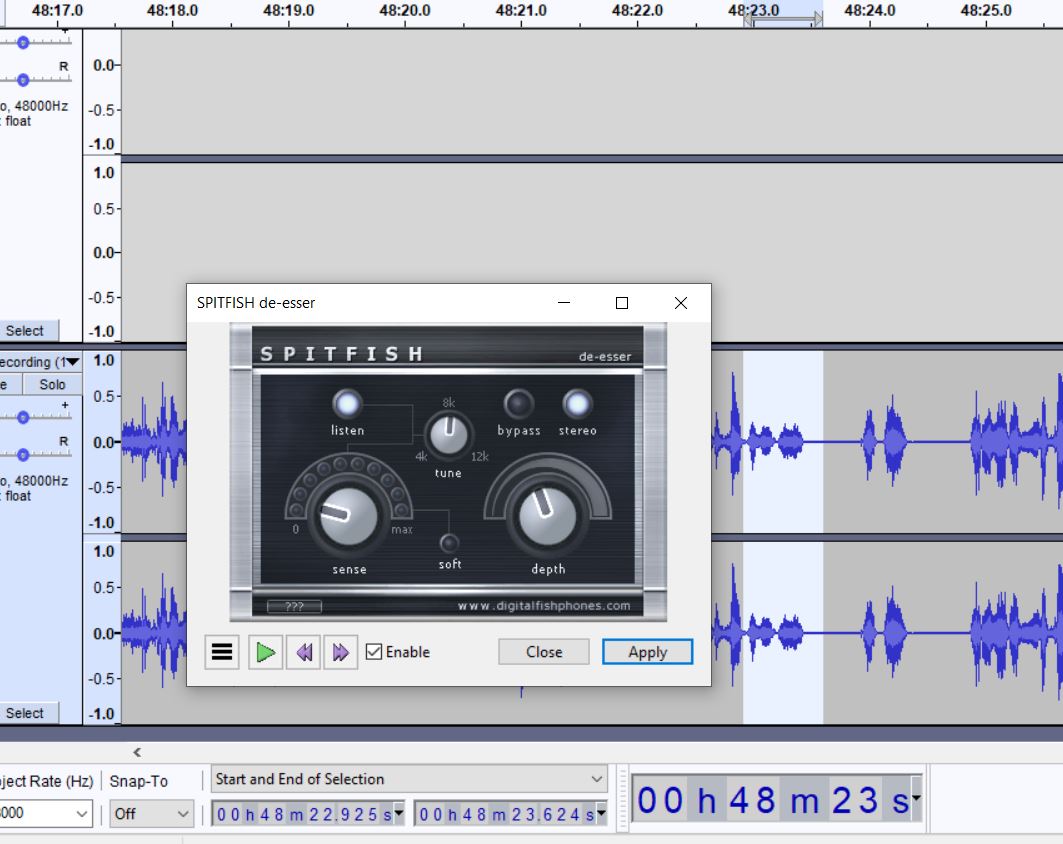The image size is (1063, 844).
Task: Minimize the SPITFISH de-esser window
Action: [563, 303]
